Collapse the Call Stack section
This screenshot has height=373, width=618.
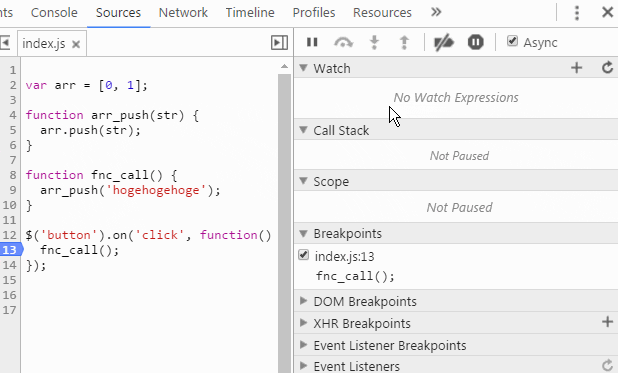point(303,129)
